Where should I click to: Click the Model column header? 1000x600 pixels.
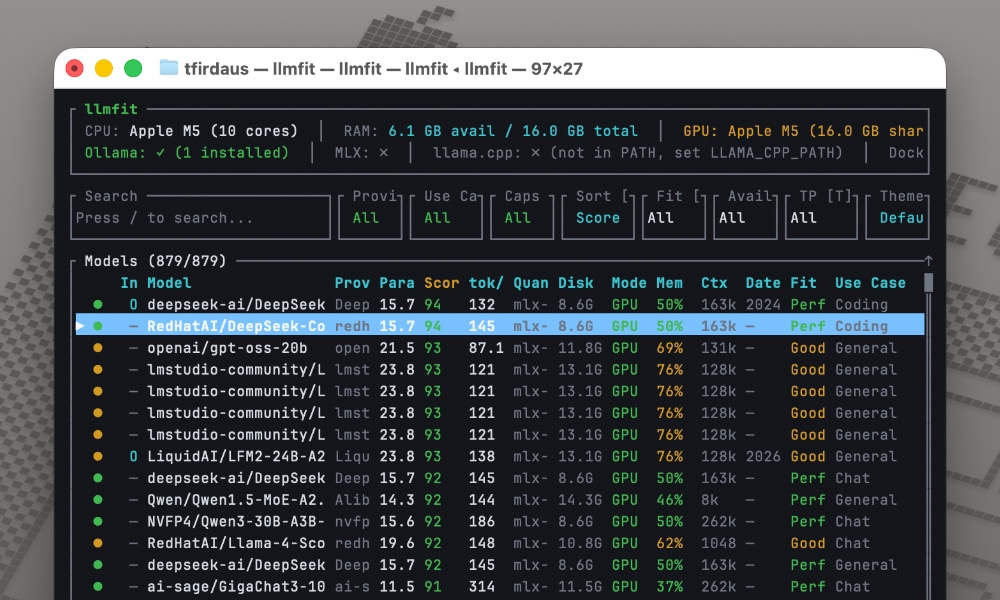click(169, 283)
